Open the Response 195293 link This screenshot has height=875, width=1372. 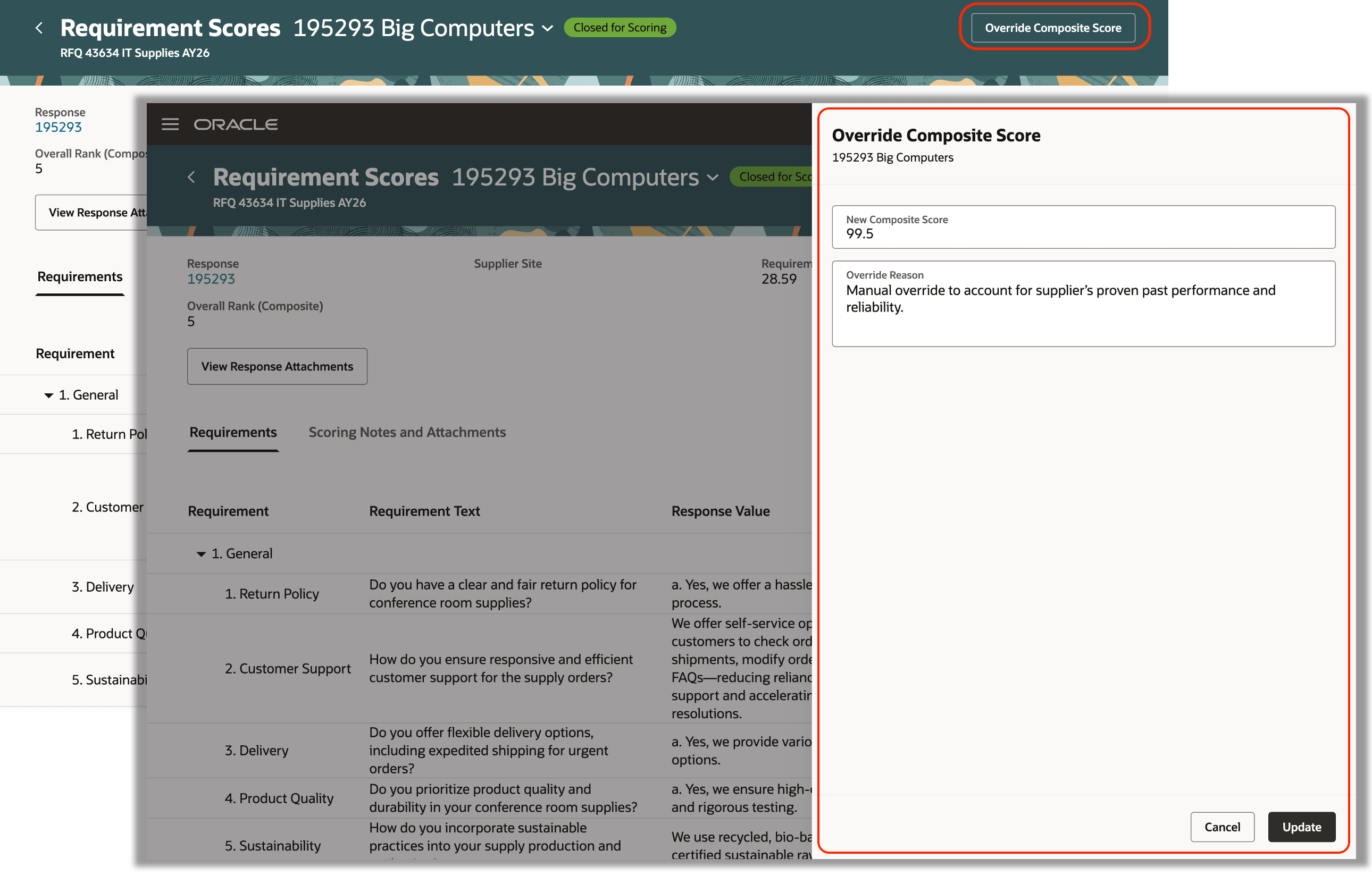point(210,279)
